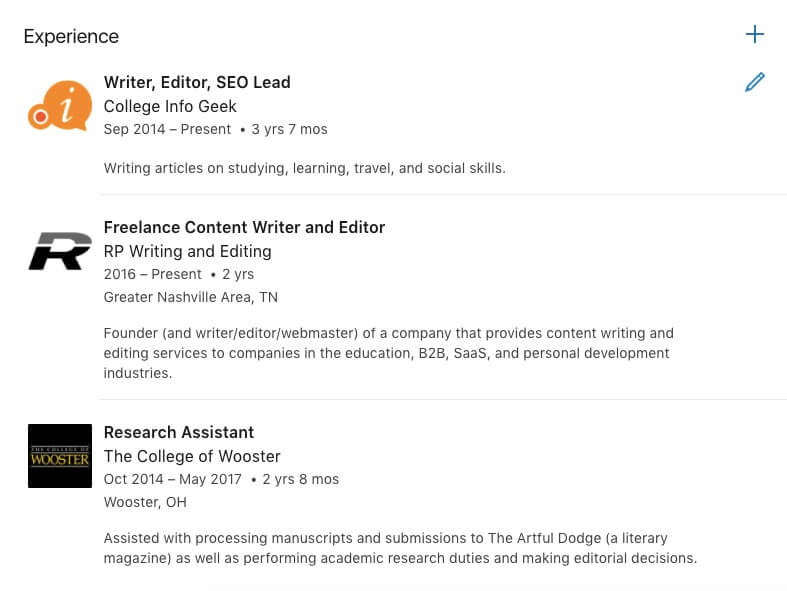This screenshot has width=787, height=591.
Task: Click the Greater Nashville Area, TN location
Action: coord(190,297)
